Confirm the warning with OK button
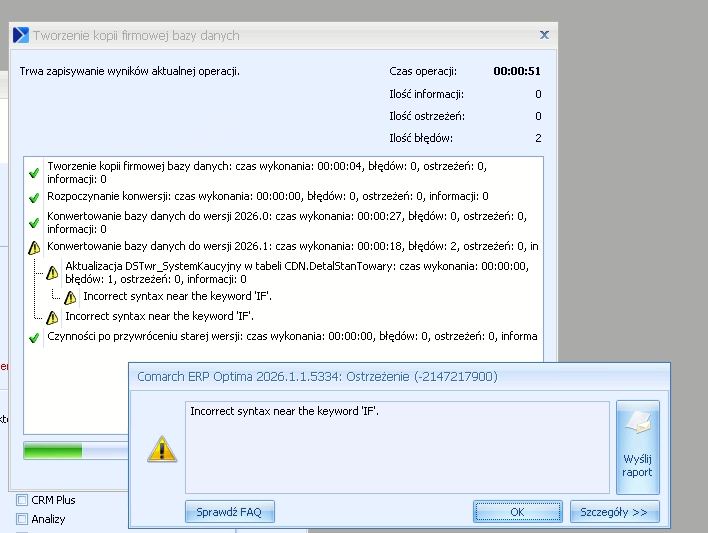The height and width of the screenshot is (533, 708). pos(517,512)
